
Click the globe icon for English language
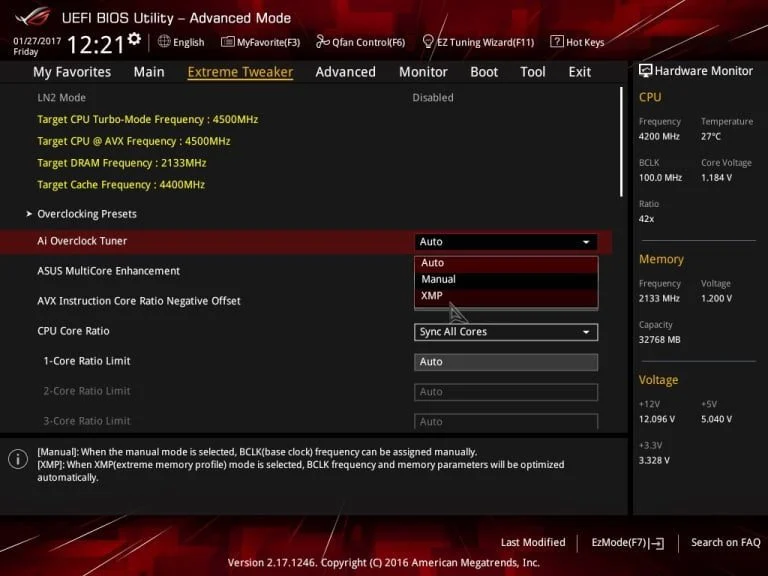164,42
